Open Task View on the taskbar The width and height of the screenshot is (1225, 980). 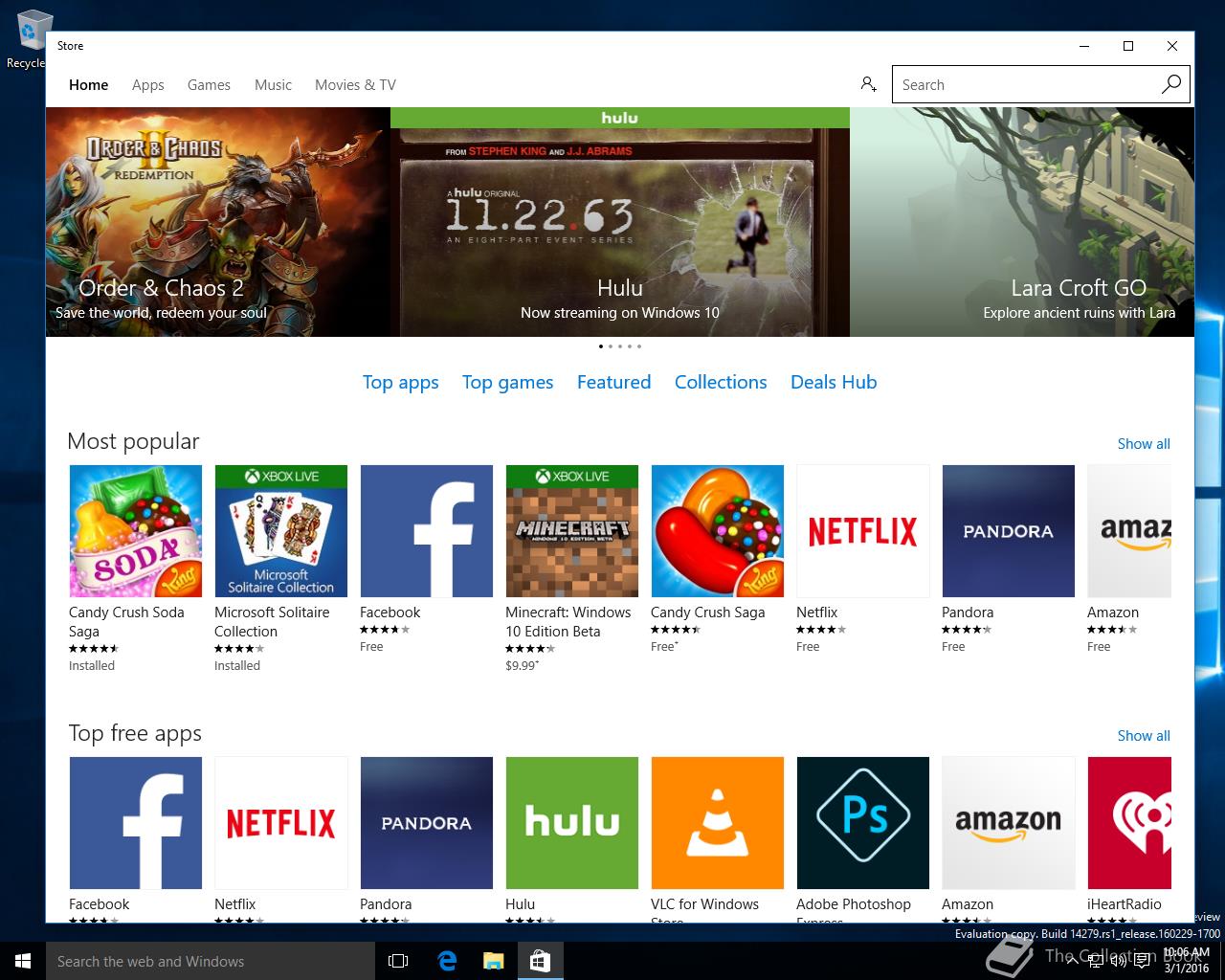(398, 961)
